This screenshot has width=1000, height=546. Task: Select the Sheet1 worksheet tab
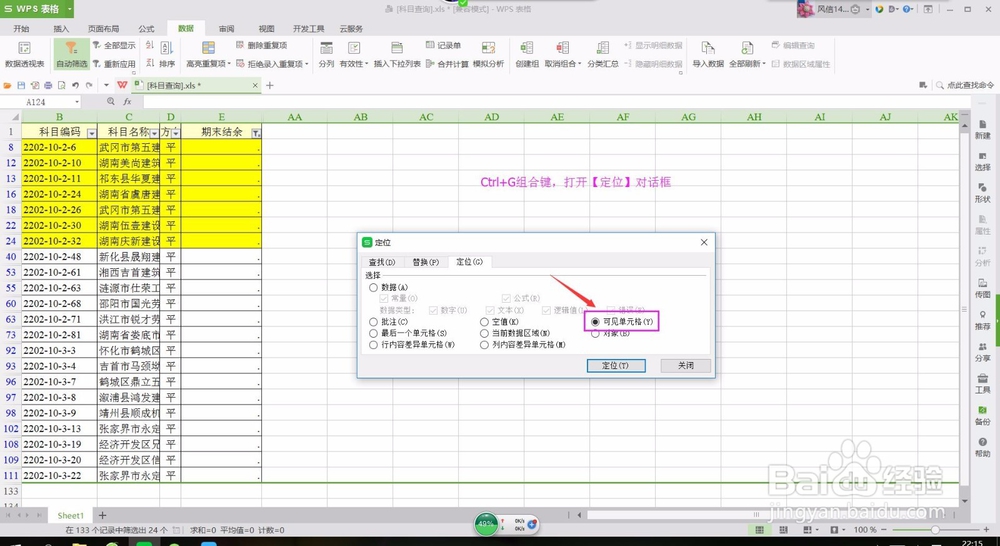70,515
